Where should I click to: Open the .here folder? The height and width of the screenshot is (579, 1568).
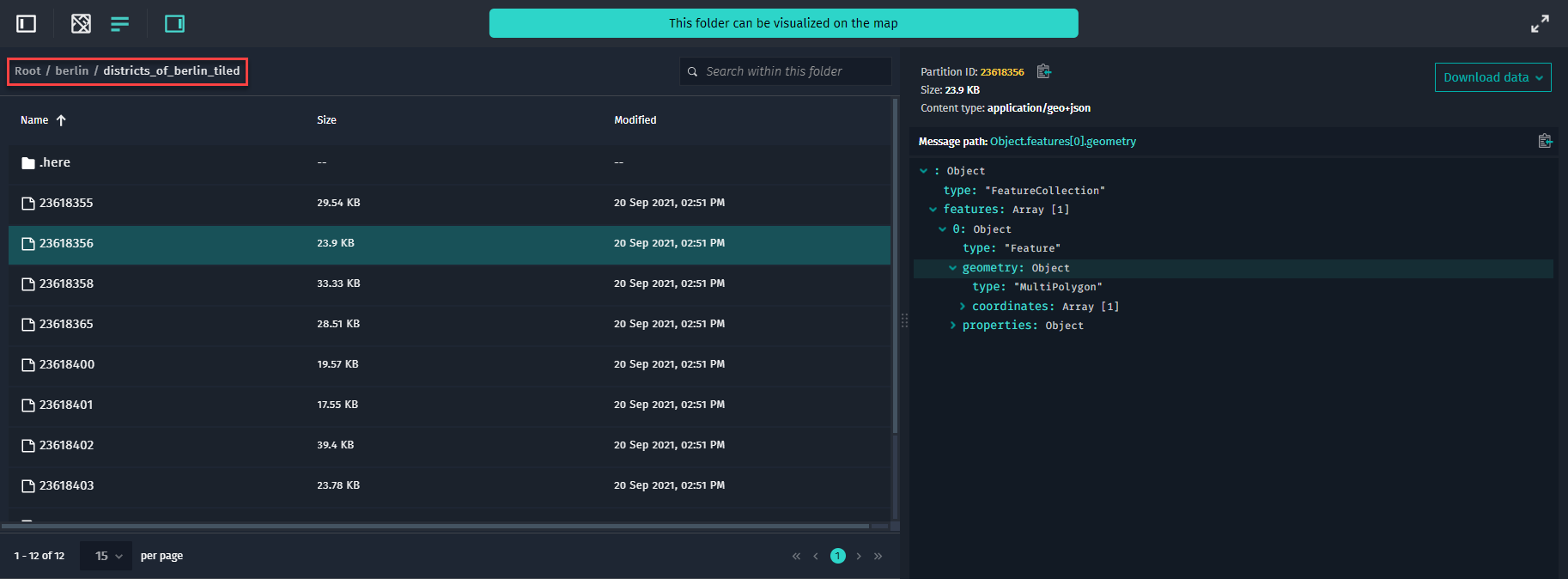55,162
